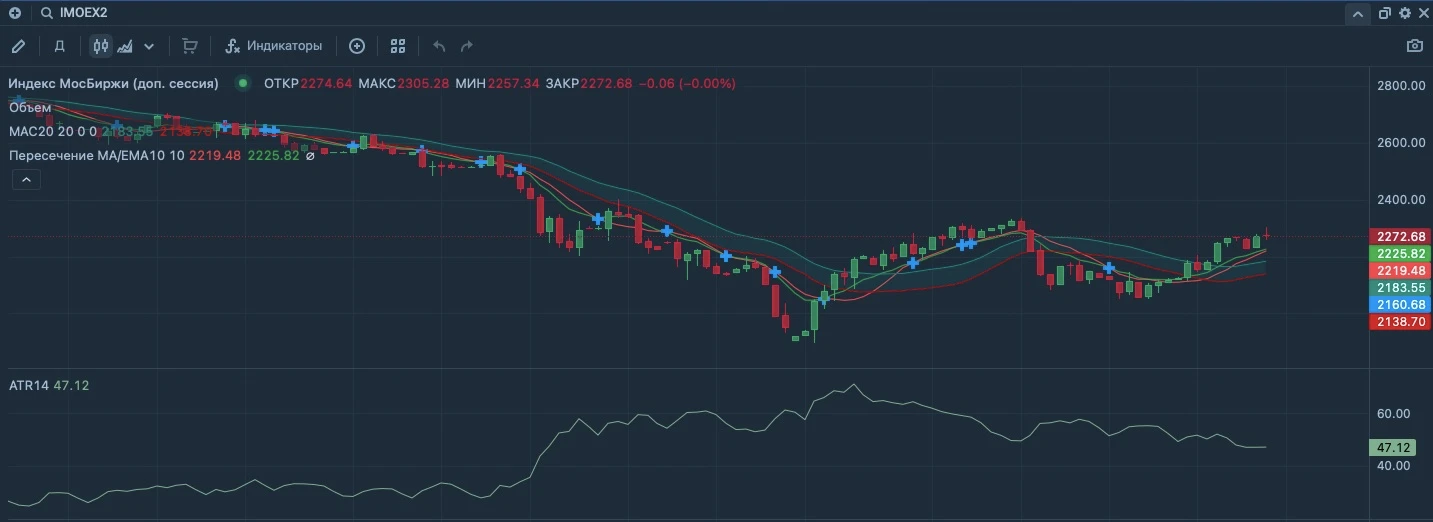The width and height of the screenshot is (1433, 522).
Task: Redo the last chart action
Action: pyautogui.click(x=466, y=46)
